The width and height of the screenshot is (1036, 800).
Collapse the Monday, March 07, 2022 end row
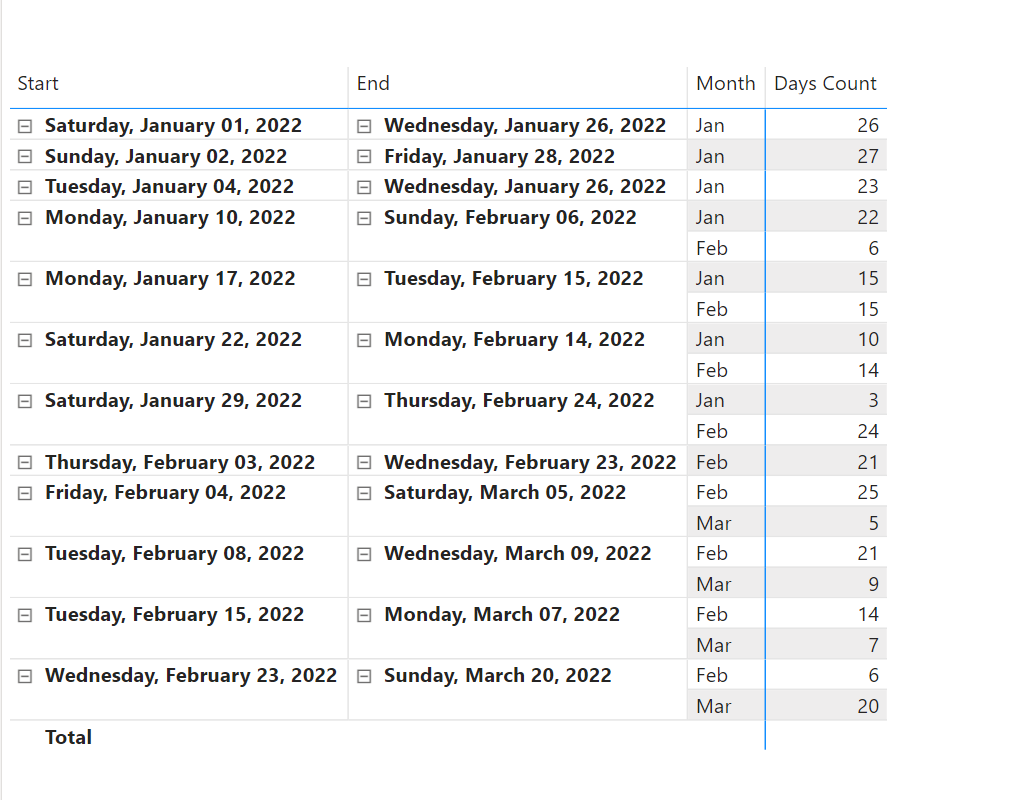click(x=364, y=615)
